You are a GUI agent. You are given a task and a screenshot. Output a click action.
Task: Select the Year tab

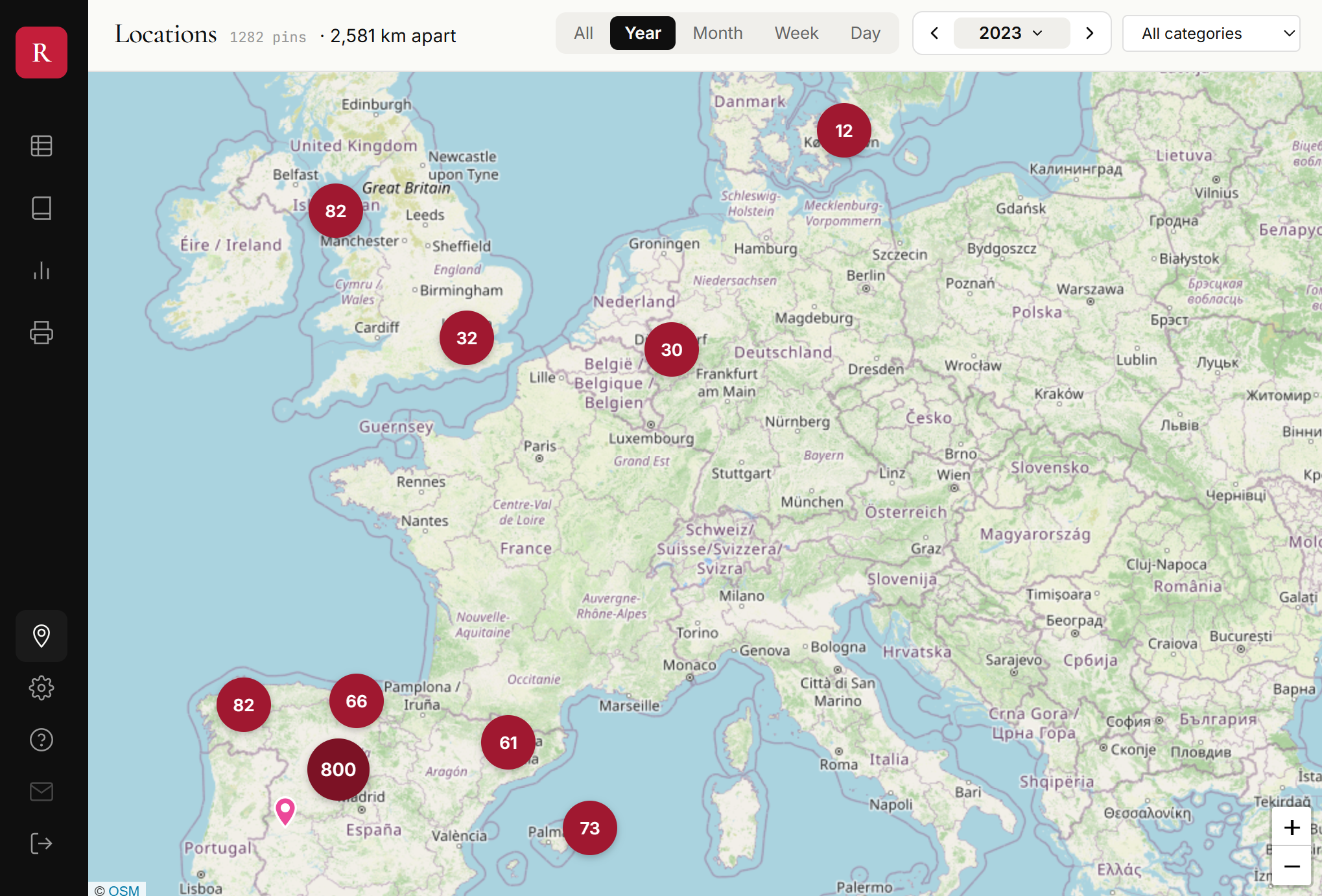click(643, 33)
